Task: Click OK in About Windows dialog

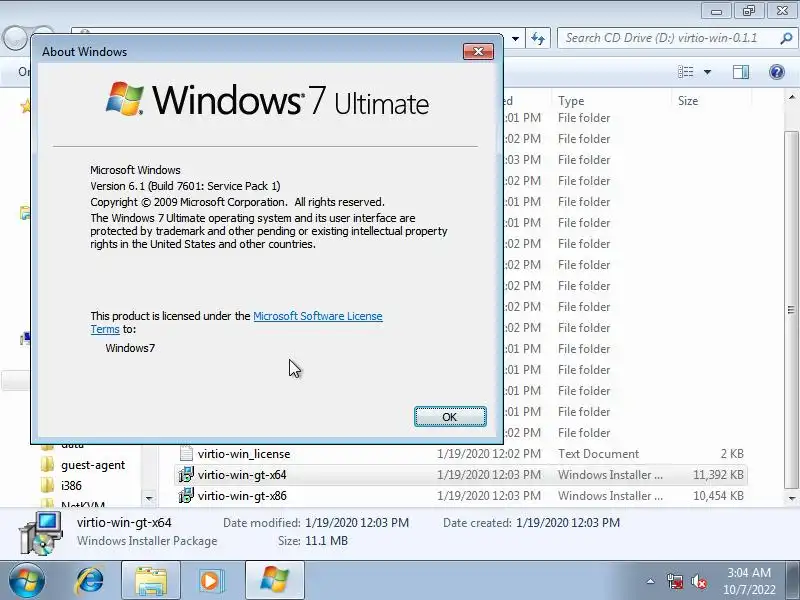Action: point(449,417)
